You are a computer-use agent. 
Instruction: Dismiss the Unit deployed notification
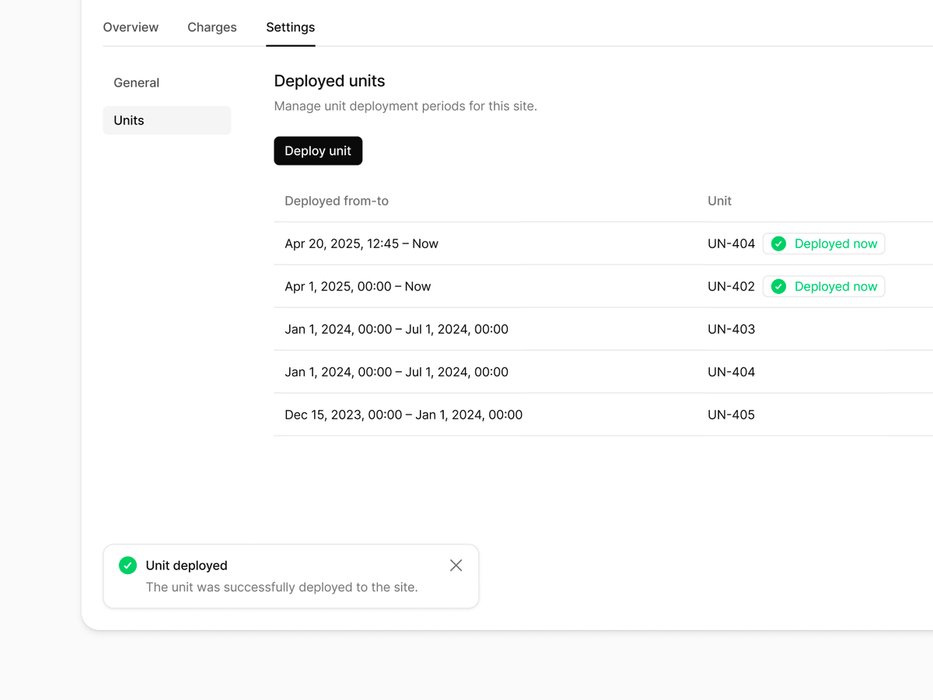pos(456,566)
